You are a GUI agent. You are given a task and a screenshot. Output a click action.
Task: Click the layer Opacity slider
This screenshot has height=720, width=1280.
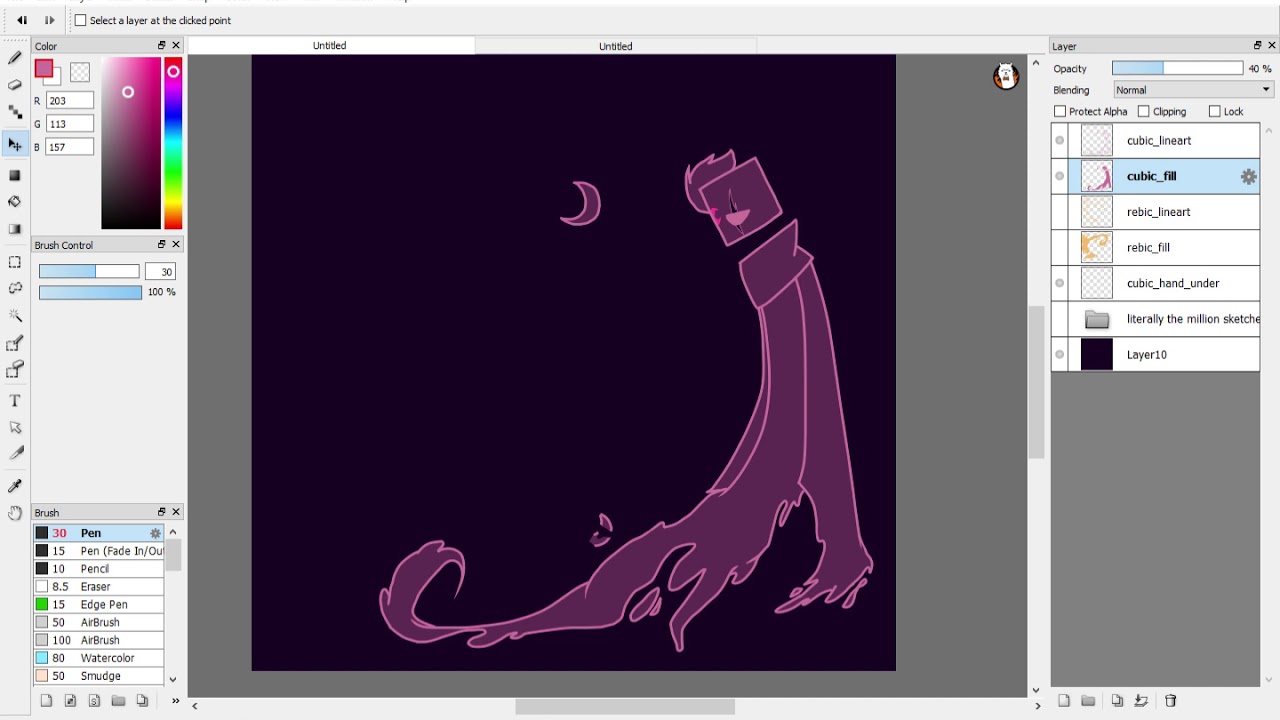1177,68
